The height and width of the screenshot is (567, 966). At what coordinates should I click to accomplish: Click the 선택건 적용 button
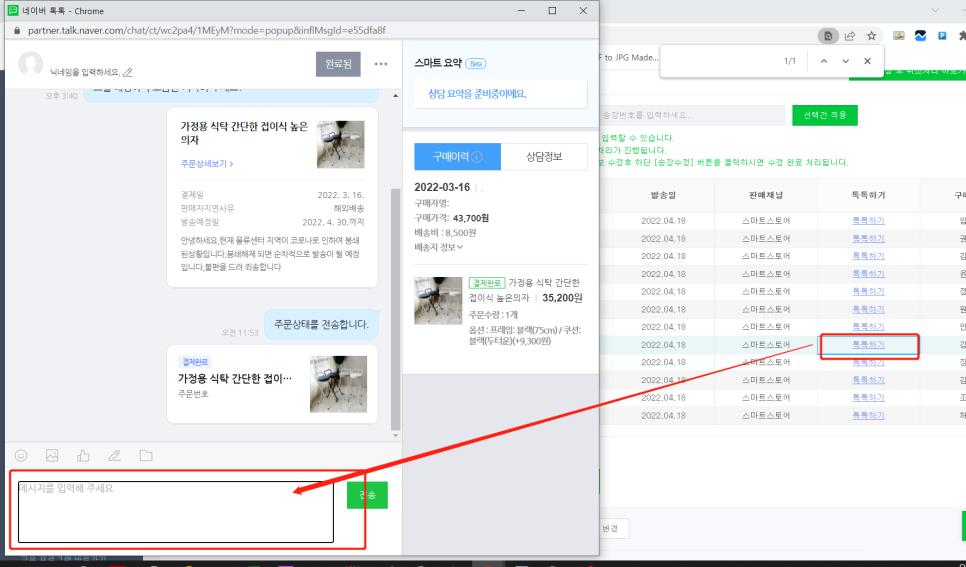(x=824, y=115)
